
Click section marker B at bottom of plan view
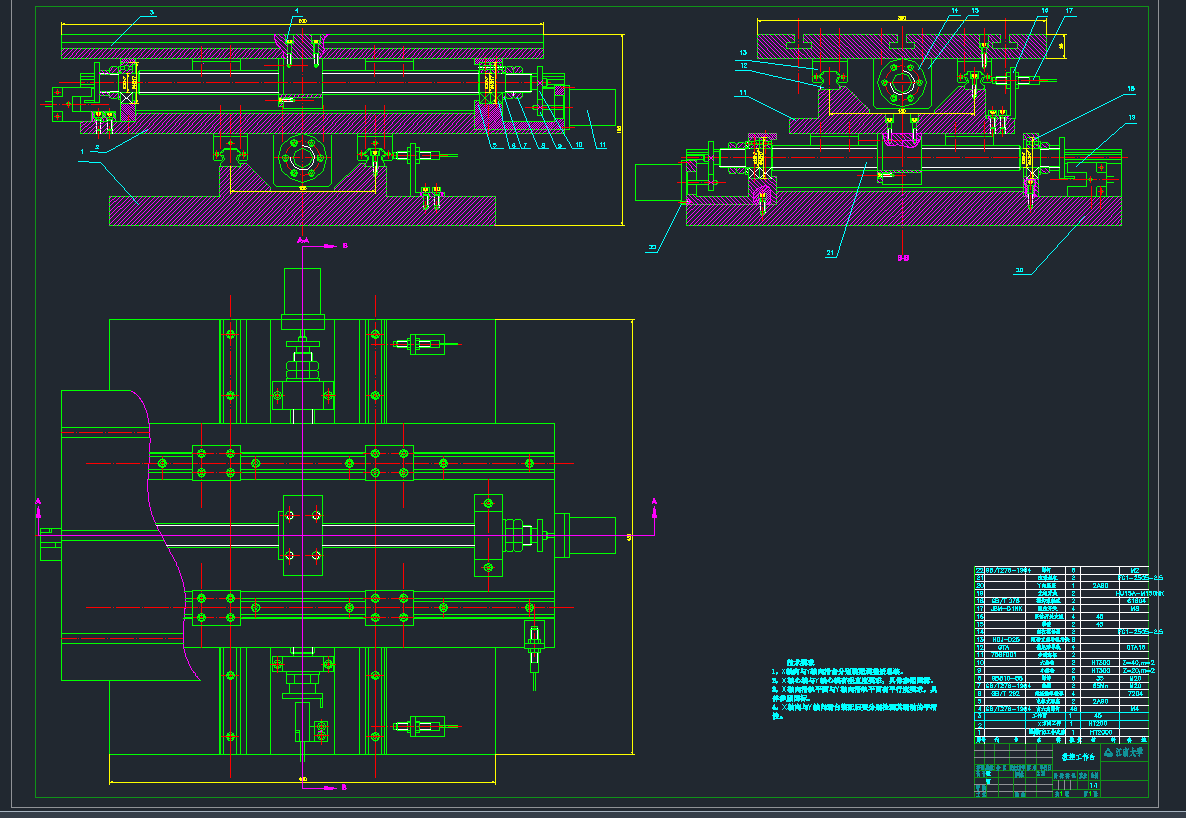[x=343, y=787]
